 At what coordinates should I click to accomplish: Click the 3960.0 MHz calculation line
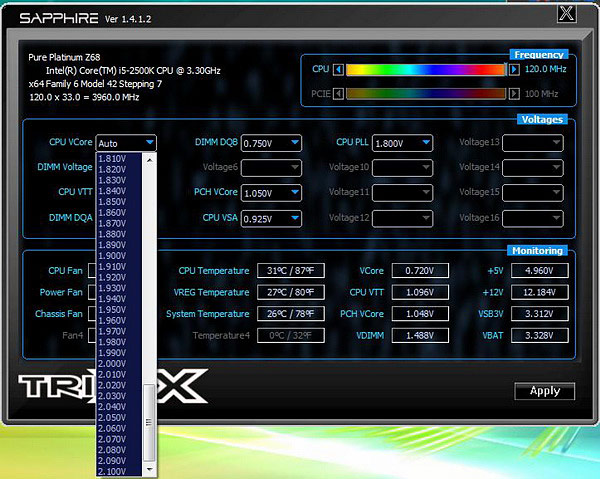[x=84, y=97]
